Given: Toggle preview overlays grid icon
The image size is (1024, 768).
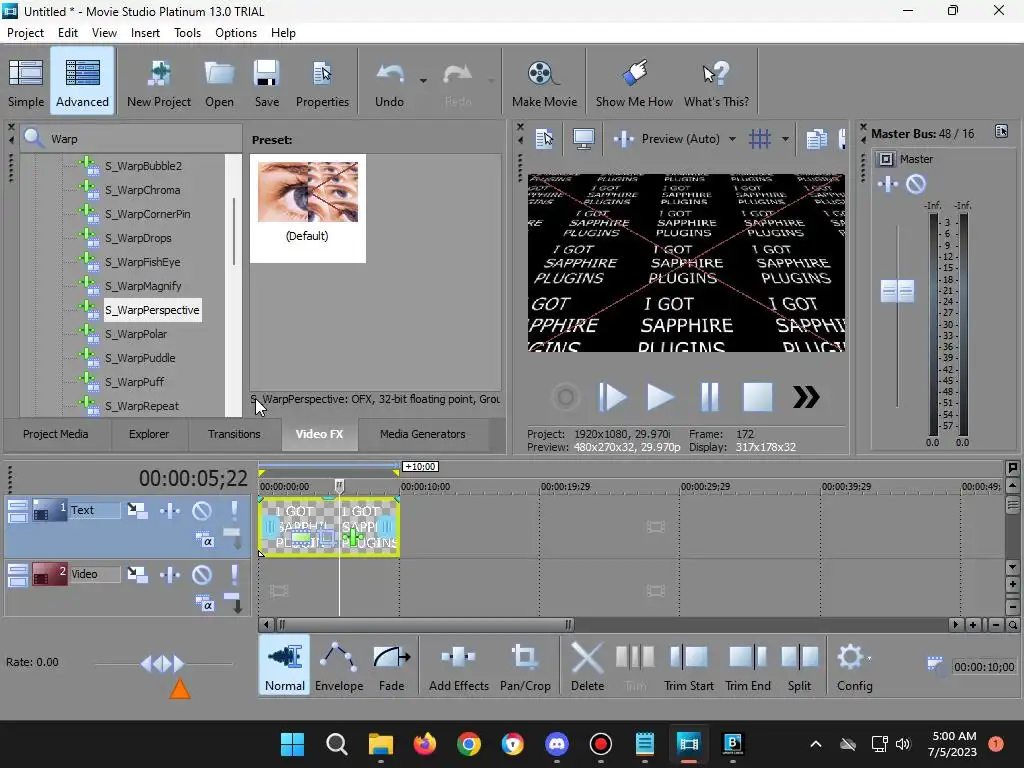Looking at the screenshot, I should [760, 138].
